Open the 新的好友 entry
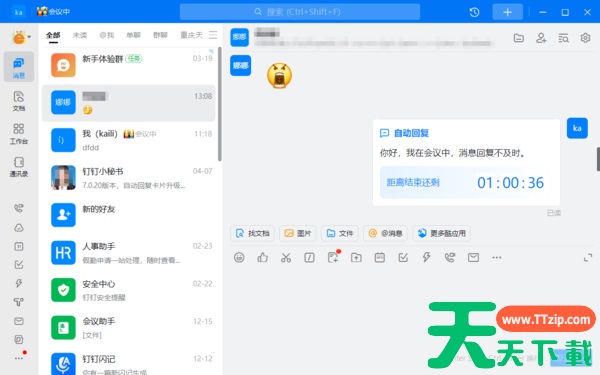Screen dimensions: 600x375 tap(129, 215)
